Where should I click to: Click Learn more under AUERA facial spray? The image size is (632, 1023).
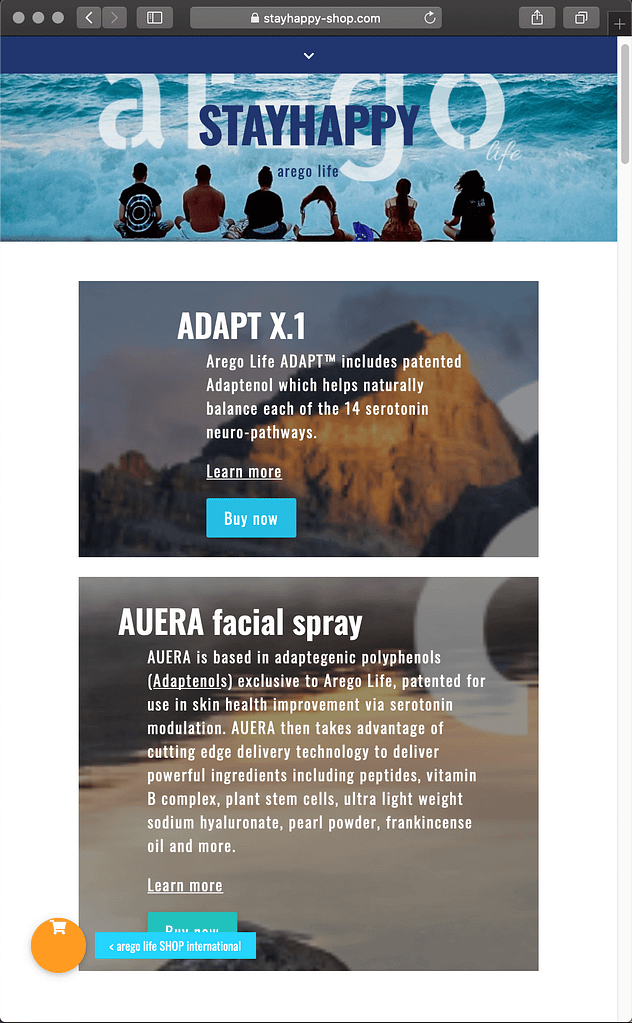coord(185,885)
